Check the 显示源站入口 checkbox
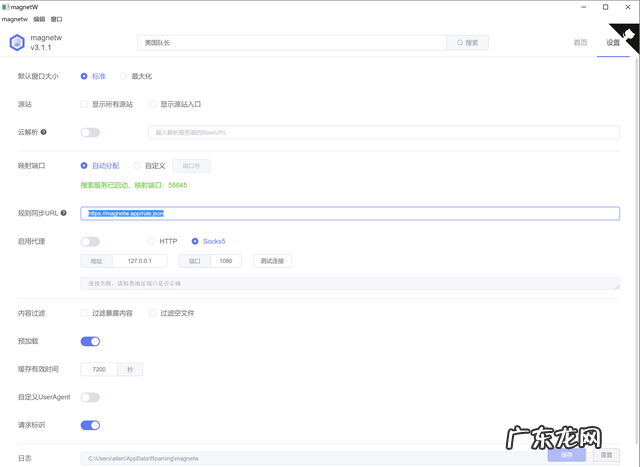The height and width of the screenshot is (467, 640). coord(152,104)
